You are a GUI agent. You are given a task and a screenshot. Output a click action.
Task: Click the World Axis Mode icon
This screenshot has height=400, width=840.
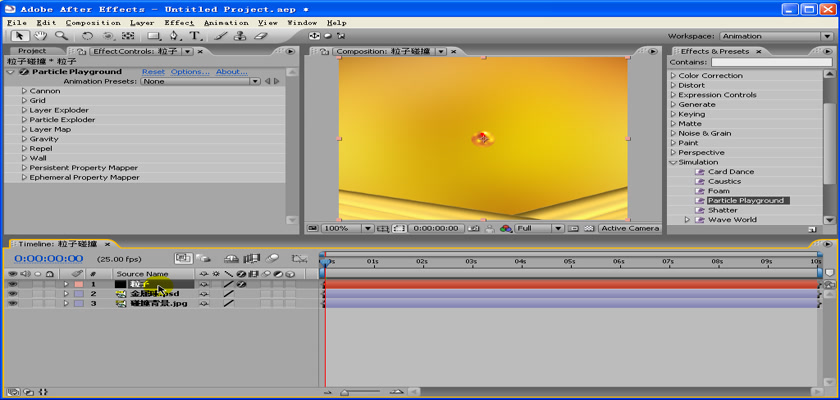(327, 36)
